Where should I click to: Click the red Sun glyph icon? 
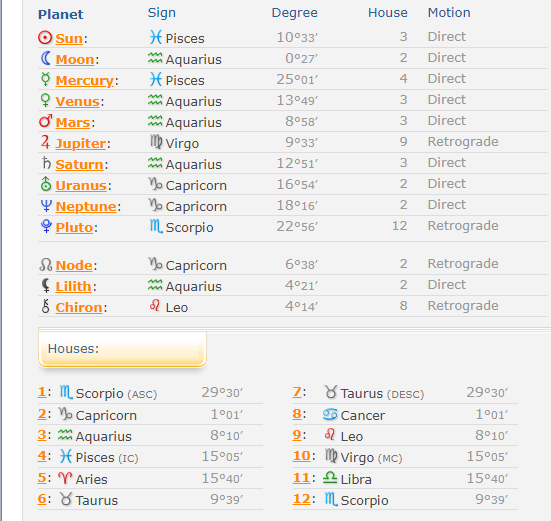(45, 37)
